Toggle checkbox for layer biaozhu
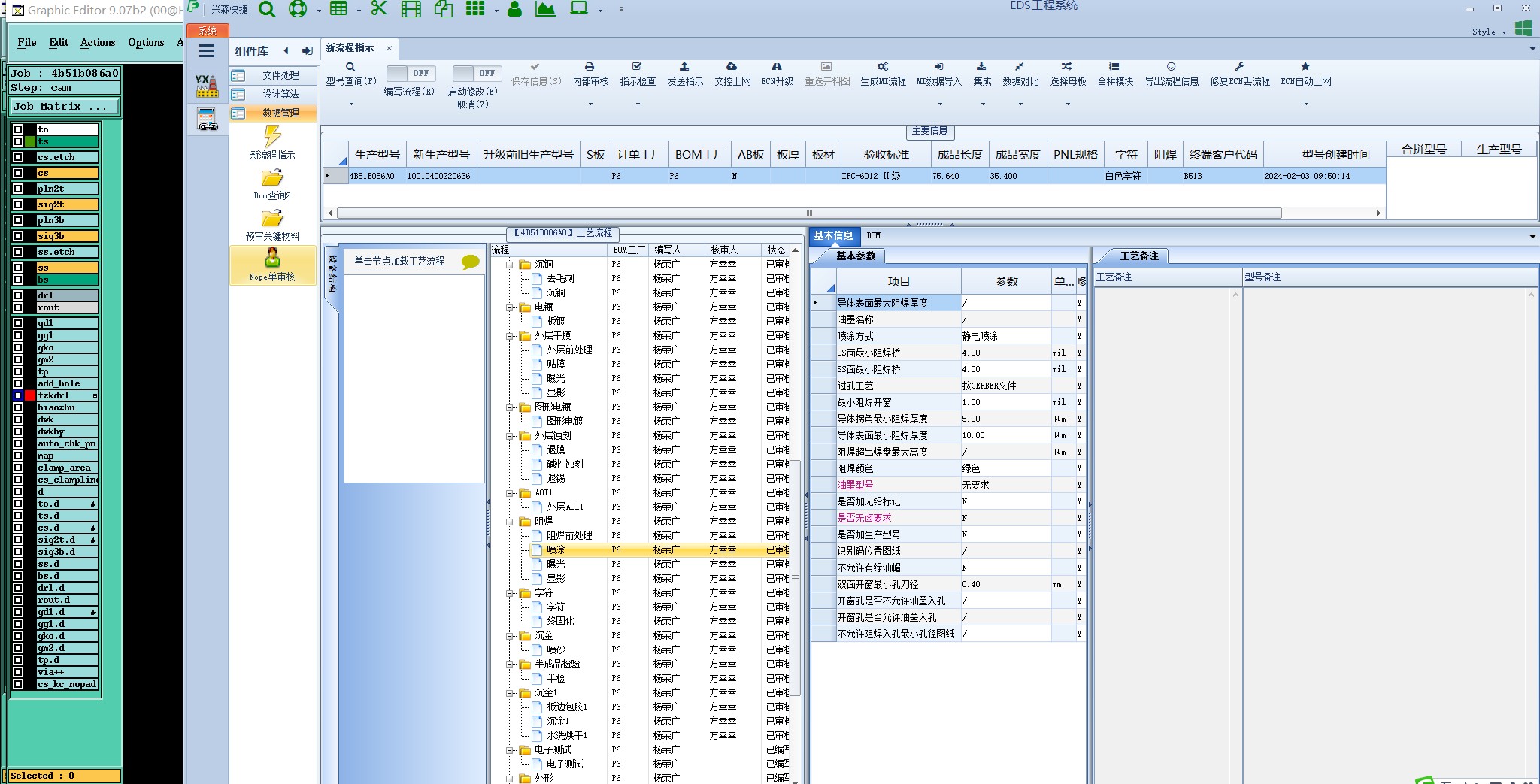This screenshot has width=1540, height=784. coord(18,407)
